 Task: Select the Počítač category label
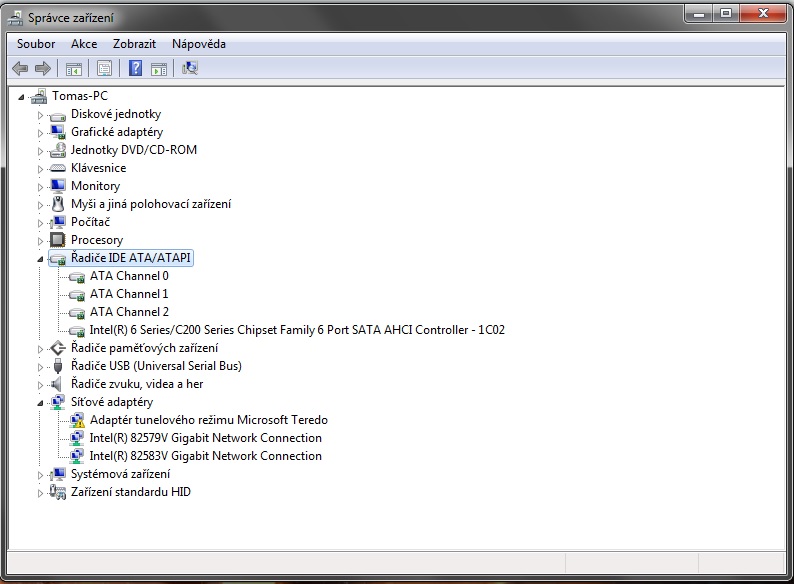(90, 222)
